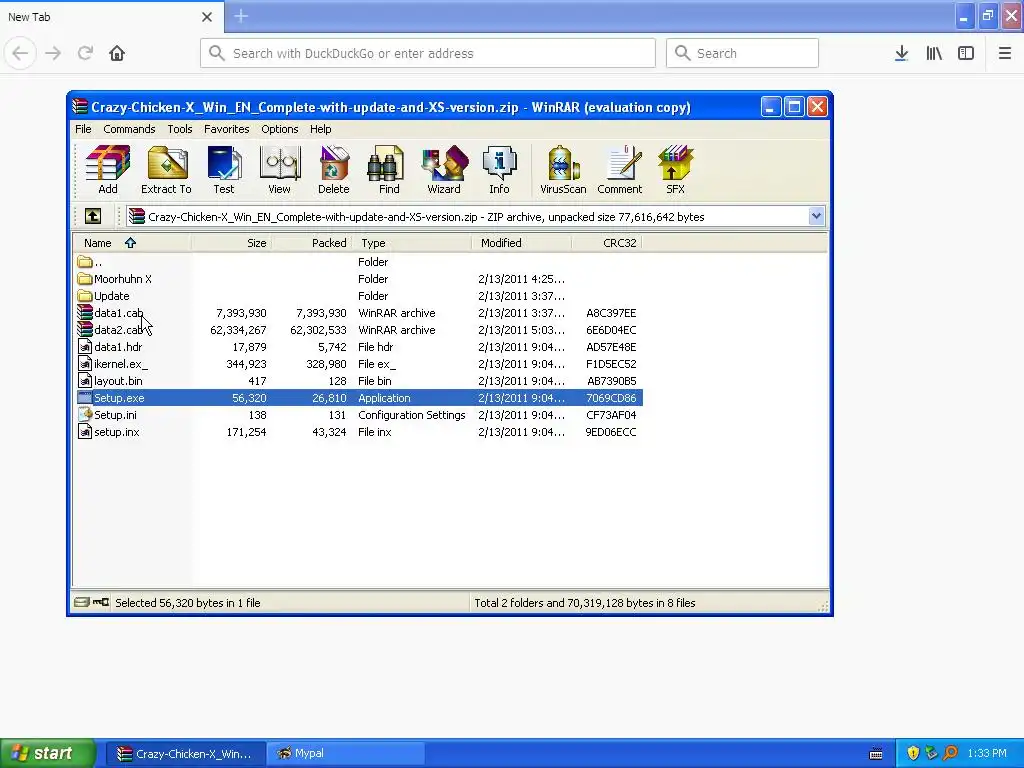
Task: Open the Commands menu
Action: click(129, 129)
